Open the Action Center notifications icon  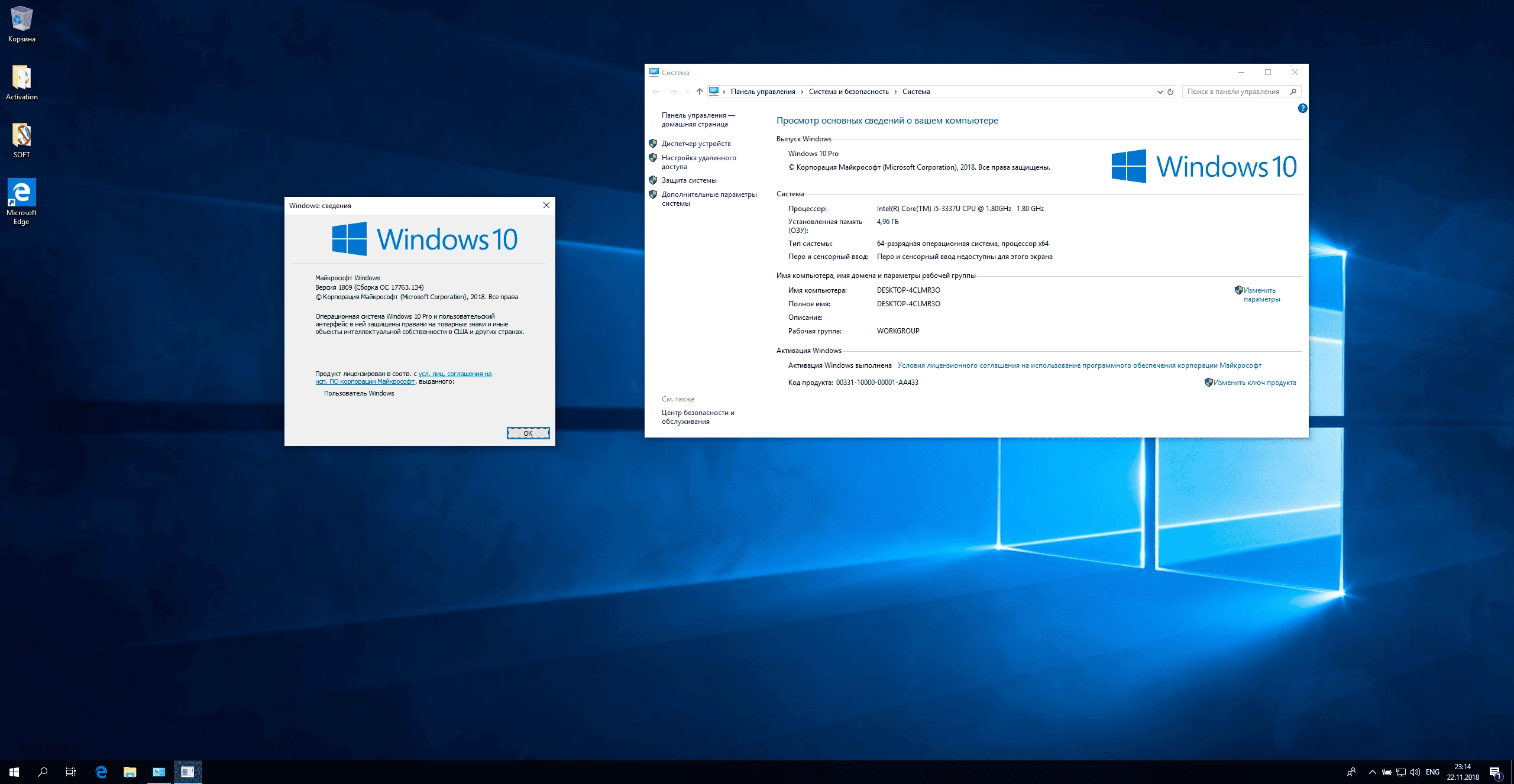[x=1495, y=772]
